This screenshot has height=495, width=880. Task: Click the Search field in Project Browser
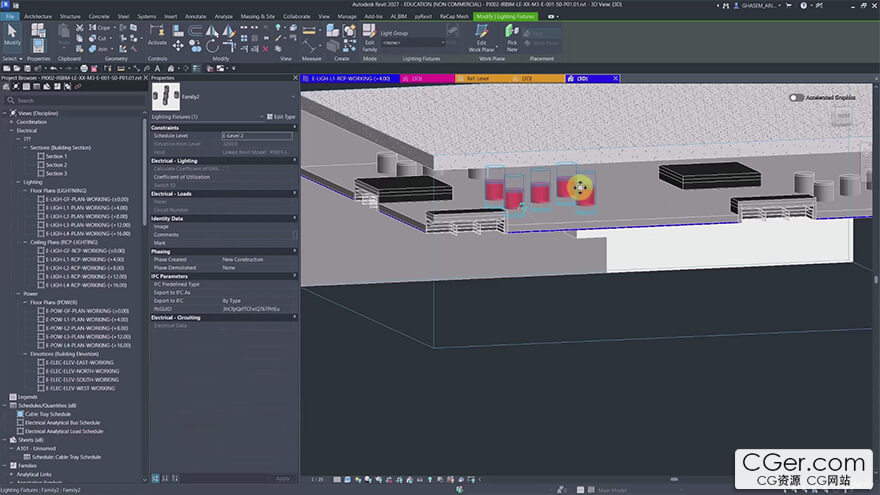(75, 100)
